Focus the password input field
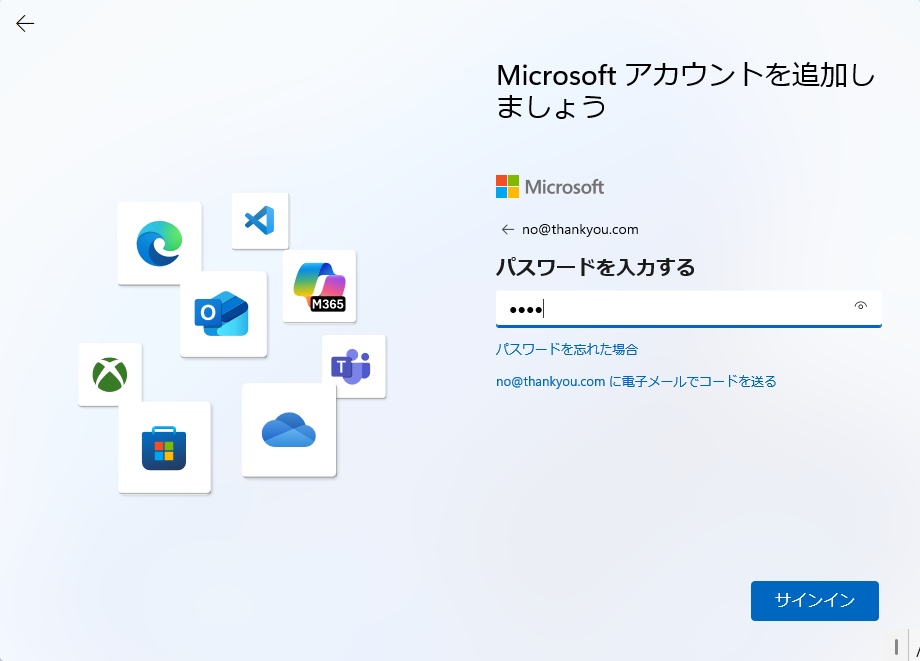920x661 pixels. click(670, 309)
